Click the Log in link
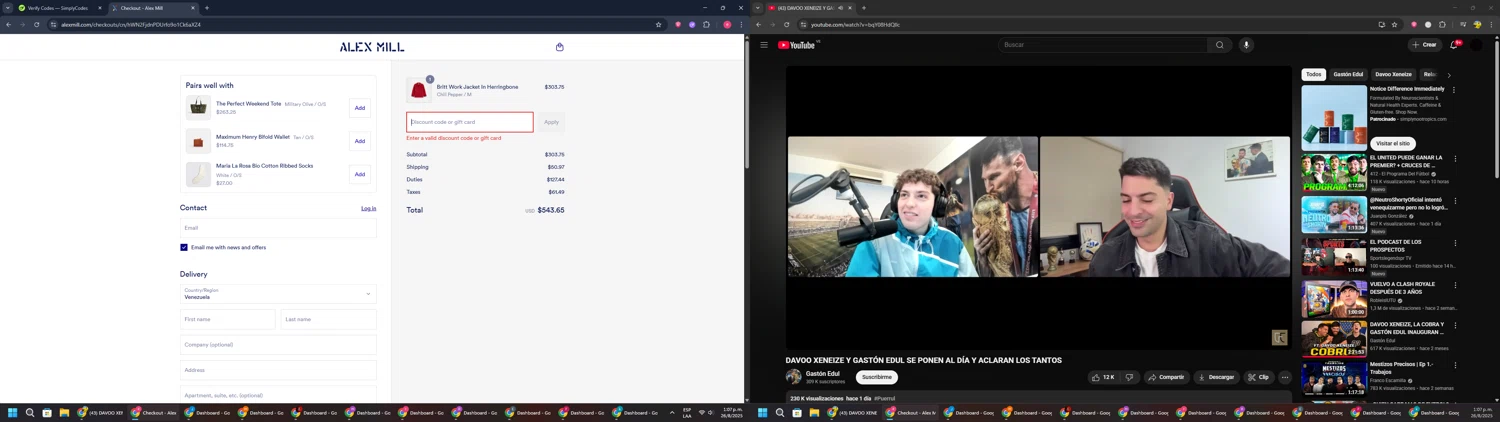The height and width of the screenshot is (422, 1500). (369, 209)
